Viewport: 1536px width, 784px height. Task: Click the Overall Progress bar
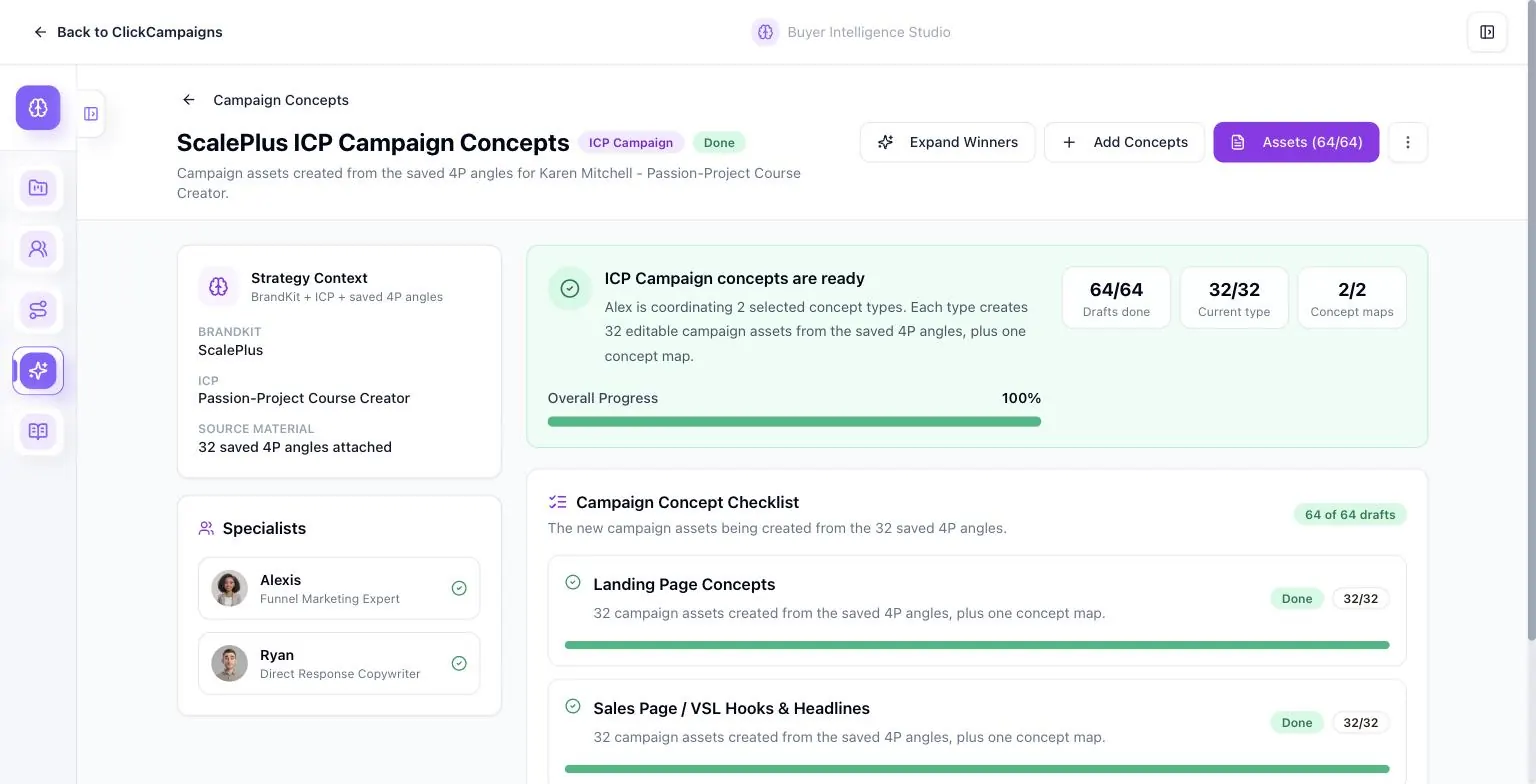click(x=794, y=422)
